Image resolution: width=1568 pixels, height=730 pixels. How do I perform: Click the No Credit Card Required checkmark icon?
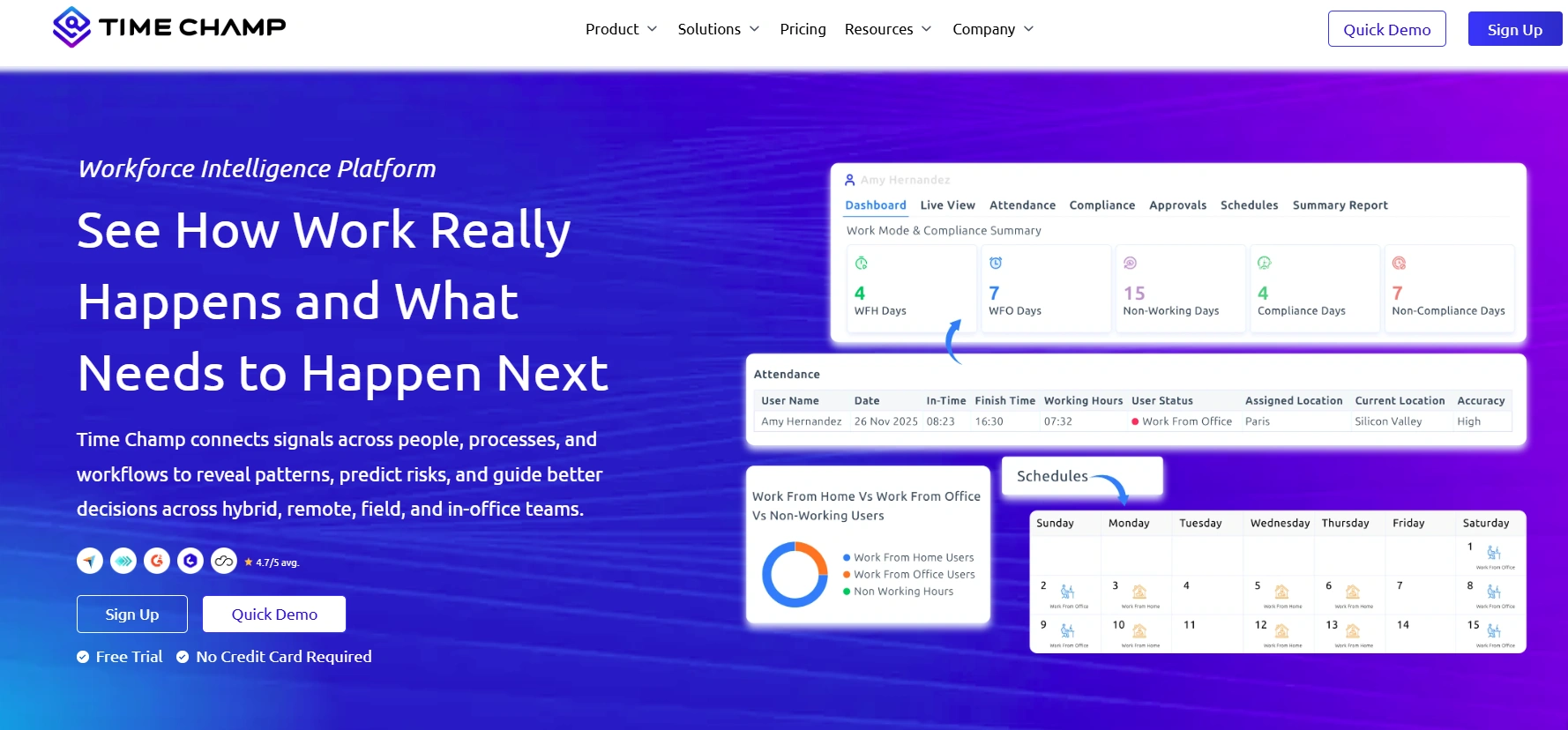(x=183, y=657)
